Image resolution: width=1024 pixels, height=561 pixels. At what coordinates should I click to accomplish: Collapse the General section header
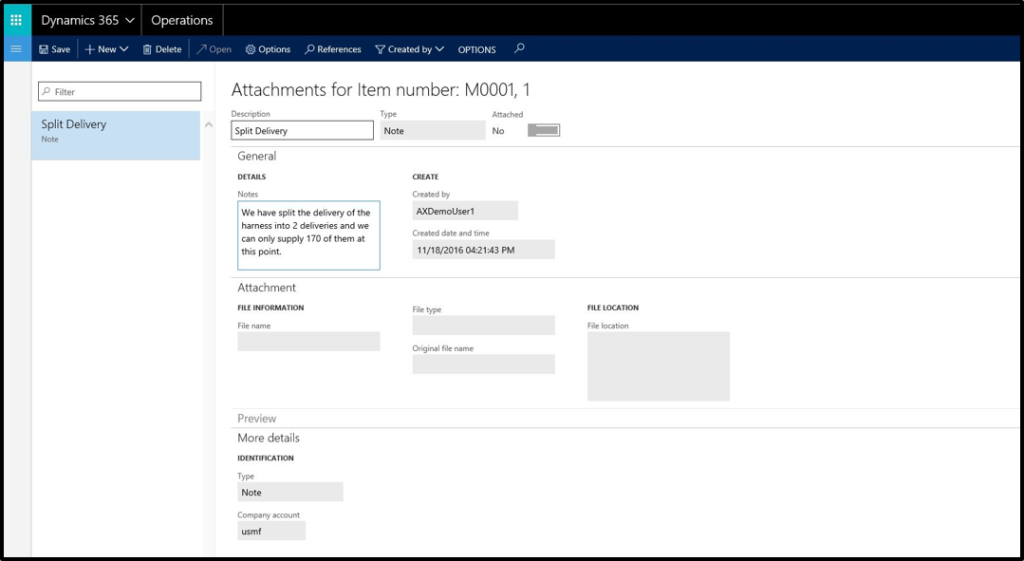(257, 156)
